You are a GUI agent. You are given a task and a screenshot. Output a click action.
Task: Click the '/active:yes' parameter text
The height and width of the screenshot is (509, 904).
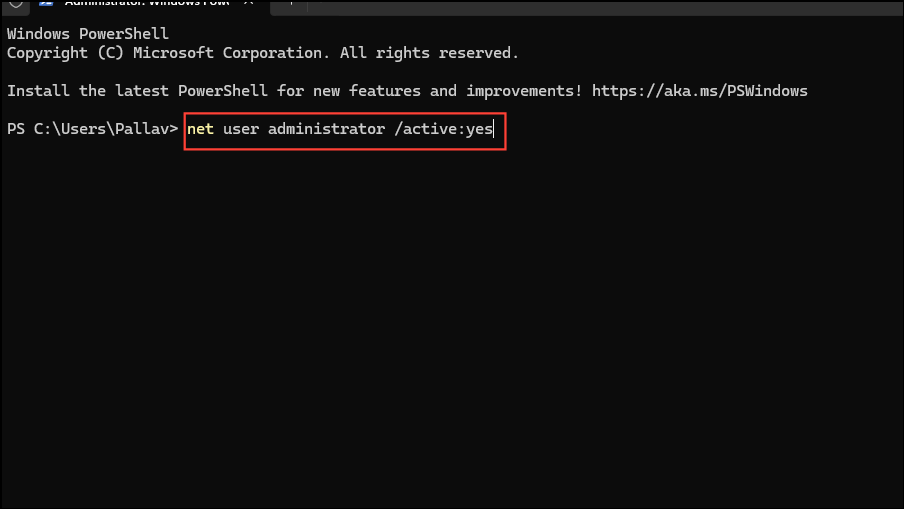443,129
